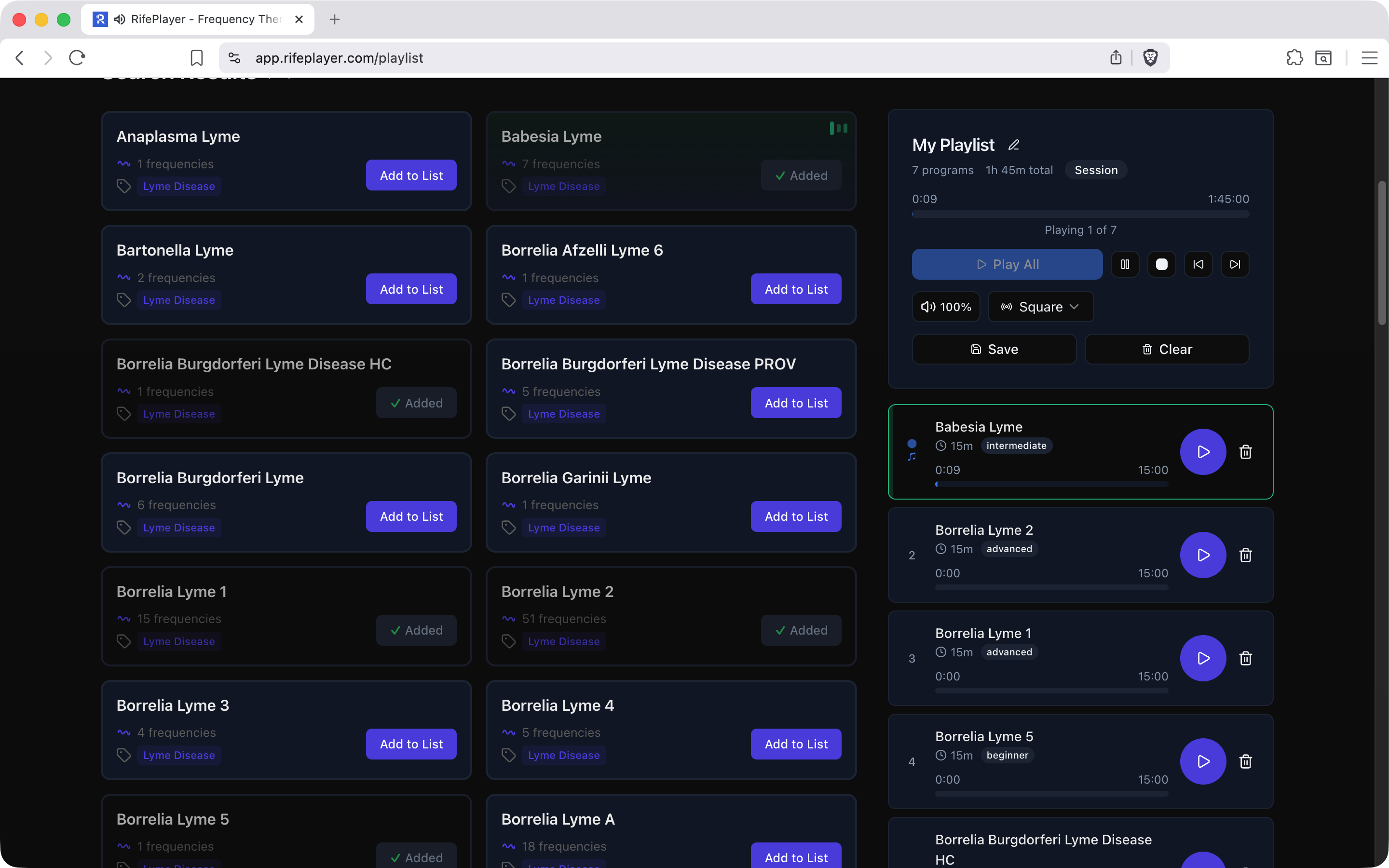1389x868 pixels.
Task: Click Lyme Disease tag on Borrelia Lyme 4
Action: [564, 755]
